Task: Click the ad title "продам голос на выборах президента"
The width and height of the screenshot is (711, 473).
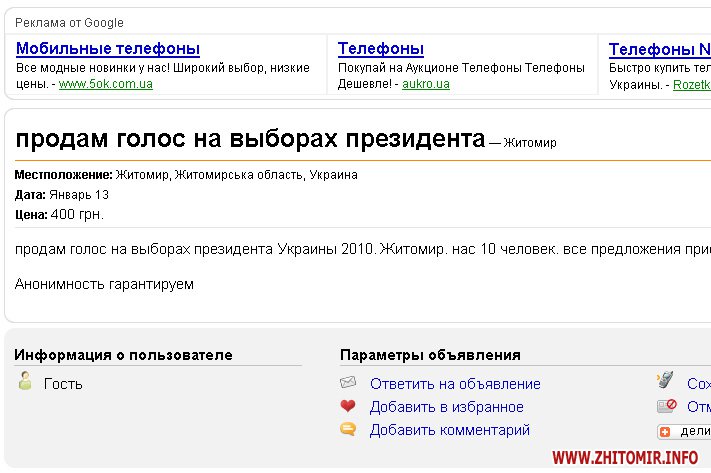Action: pyautogui.click(x=250, y=138)
